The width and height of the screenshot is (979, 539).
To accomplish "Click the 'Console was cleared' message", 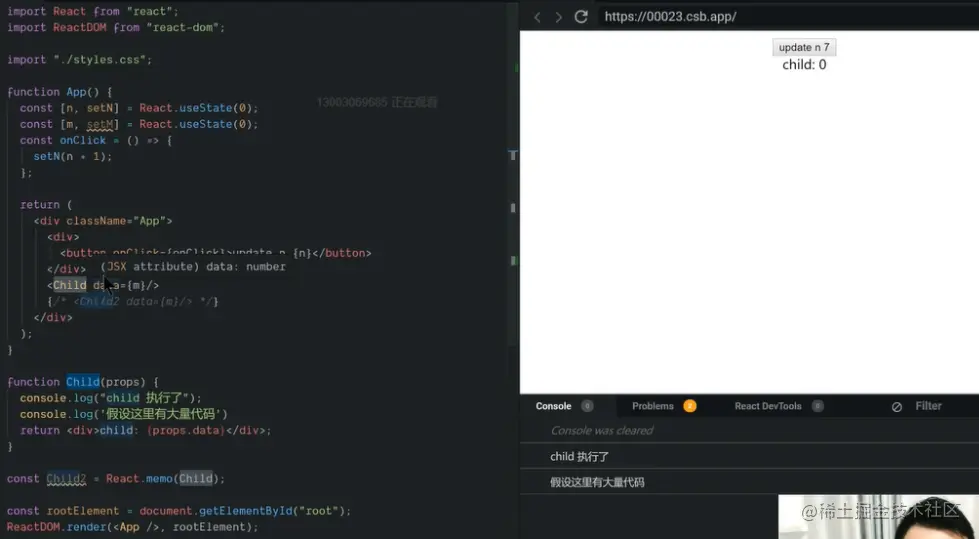I will (x=602, y=430).
